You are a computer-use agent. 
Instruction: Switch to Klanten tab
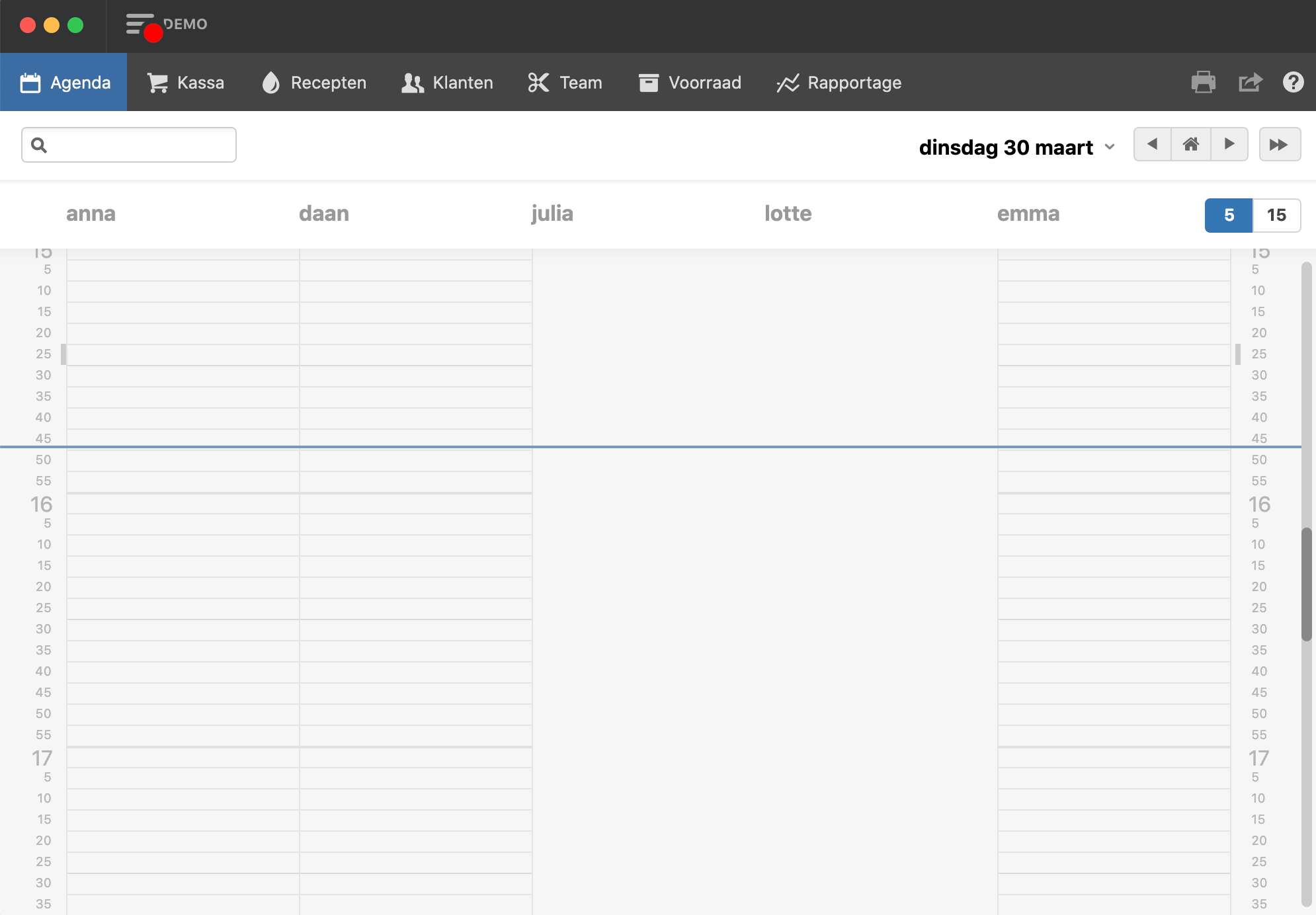(x=447, y=83)
